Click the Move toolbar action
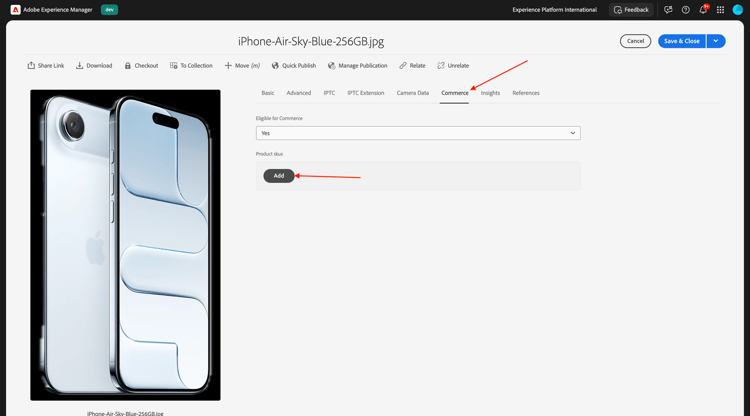The width and height of the screenshot is (750, 416). pos(242,66)
